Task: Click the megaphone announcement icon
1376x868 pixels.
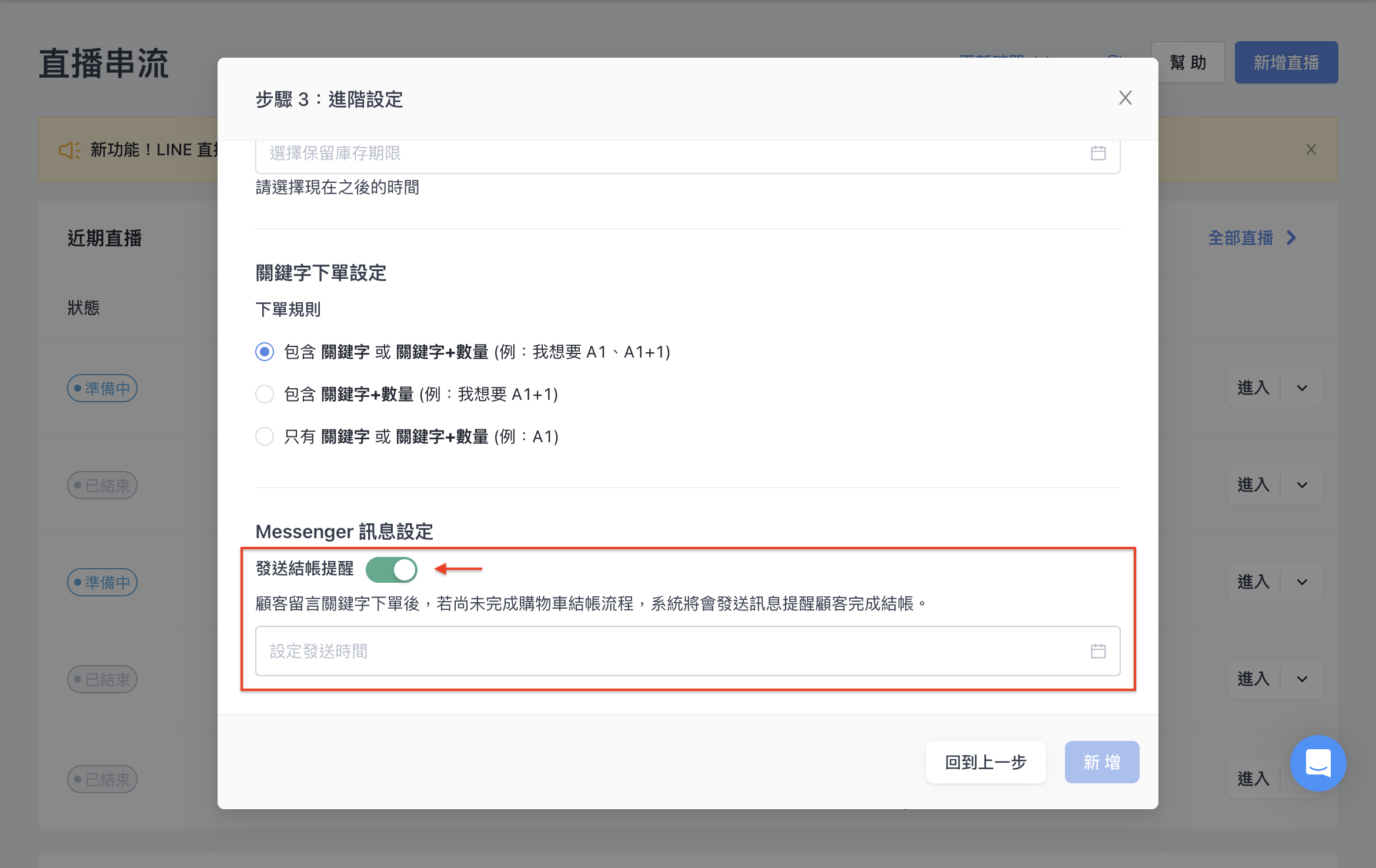Action: [69, 150]
